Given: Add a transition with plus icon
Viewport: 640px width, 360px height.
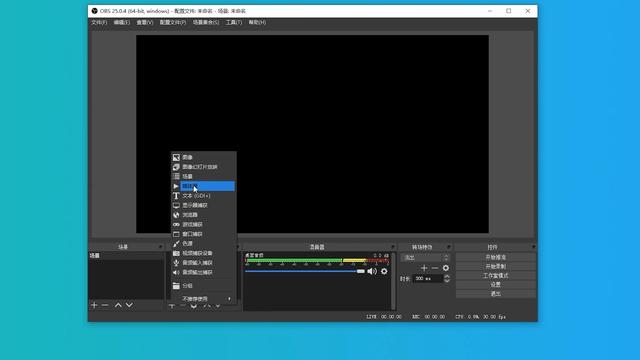Looking at the screenshot, I should [424, 268].
